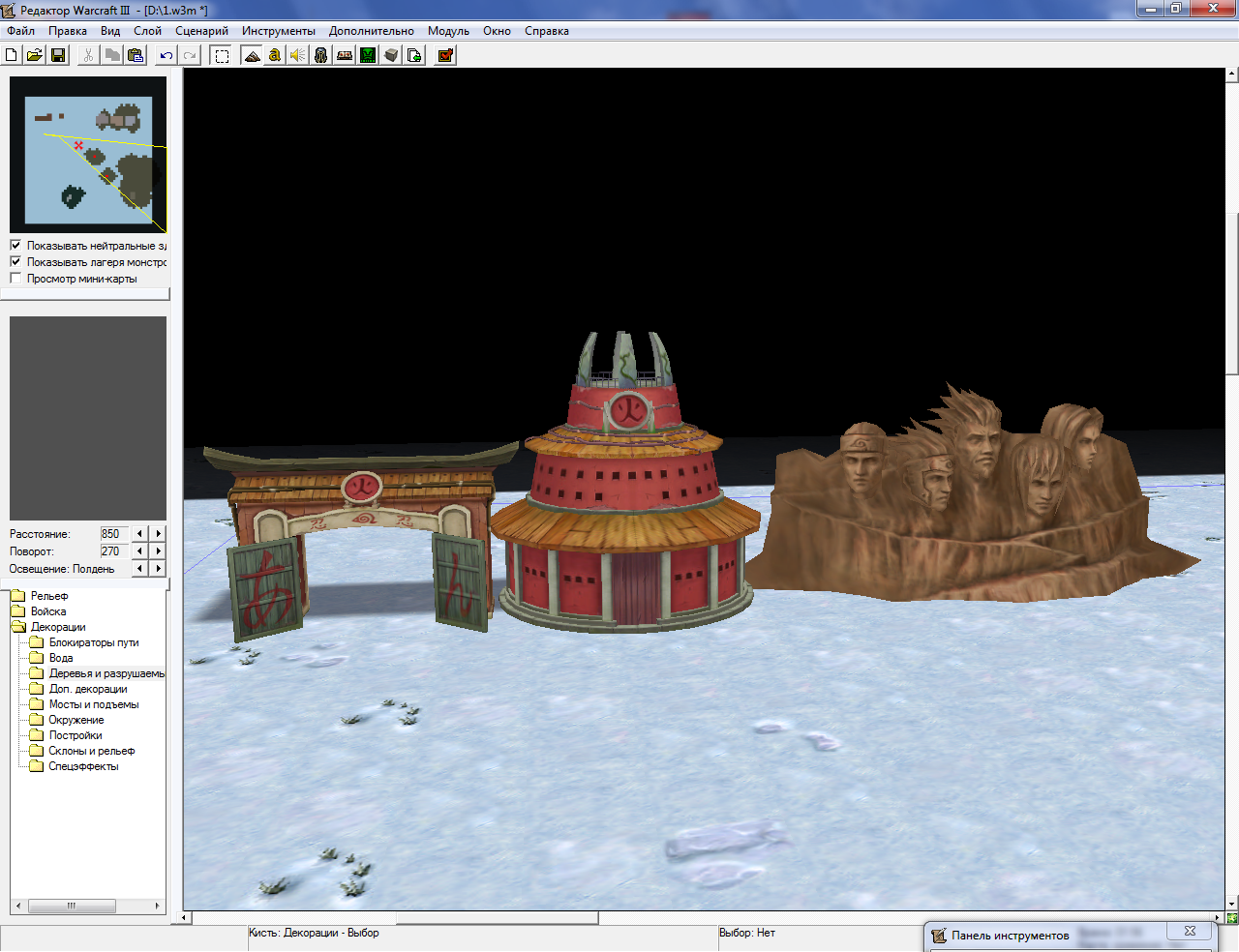Increase Расстояние with right arrow

tap(159, 534)
